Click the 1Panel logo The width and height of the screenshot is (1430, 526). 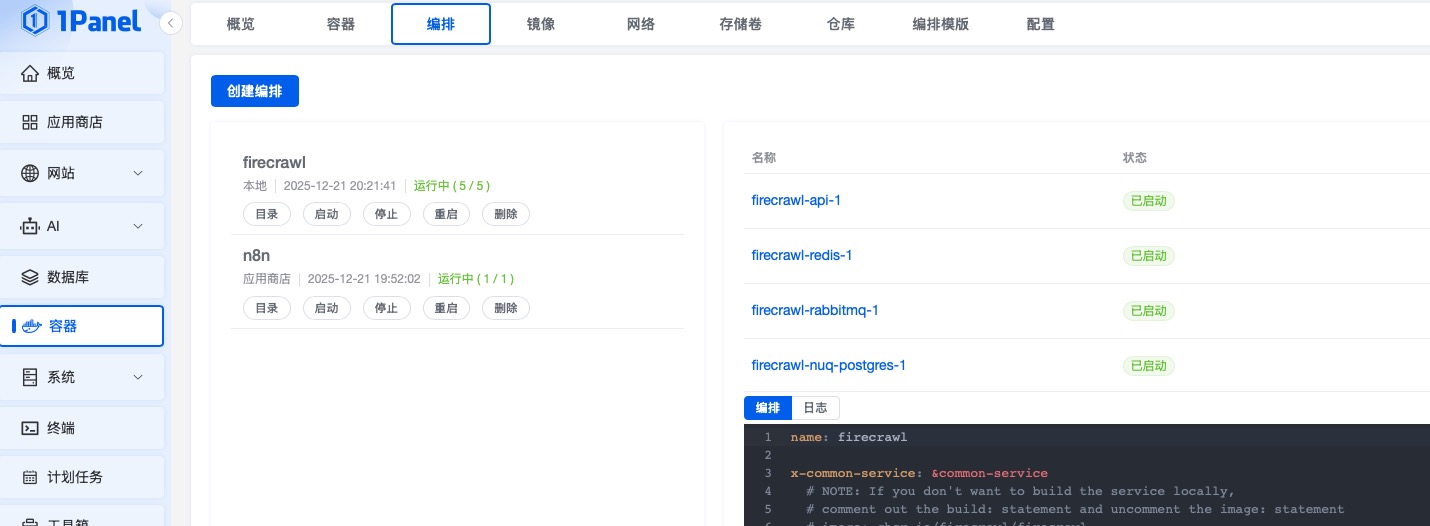tap(81, 19)
